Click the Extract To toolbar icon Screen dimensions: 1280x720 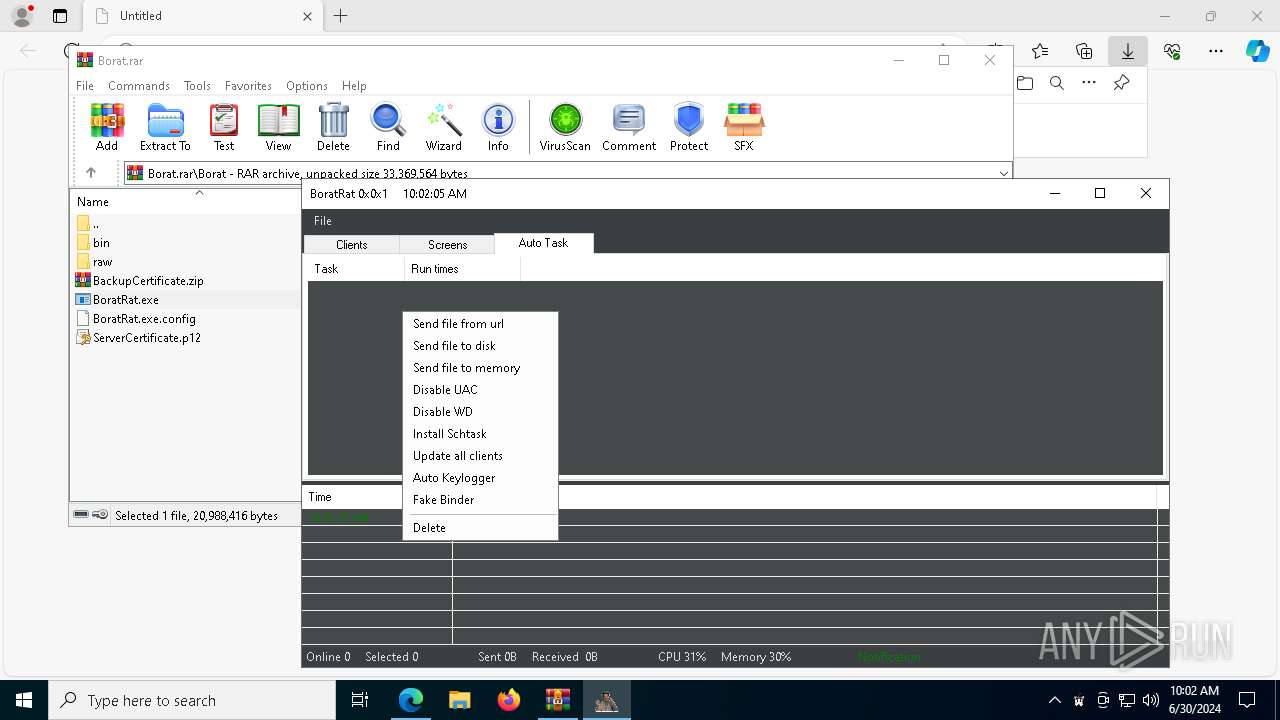pyautogui.click(x=165, y=127)
